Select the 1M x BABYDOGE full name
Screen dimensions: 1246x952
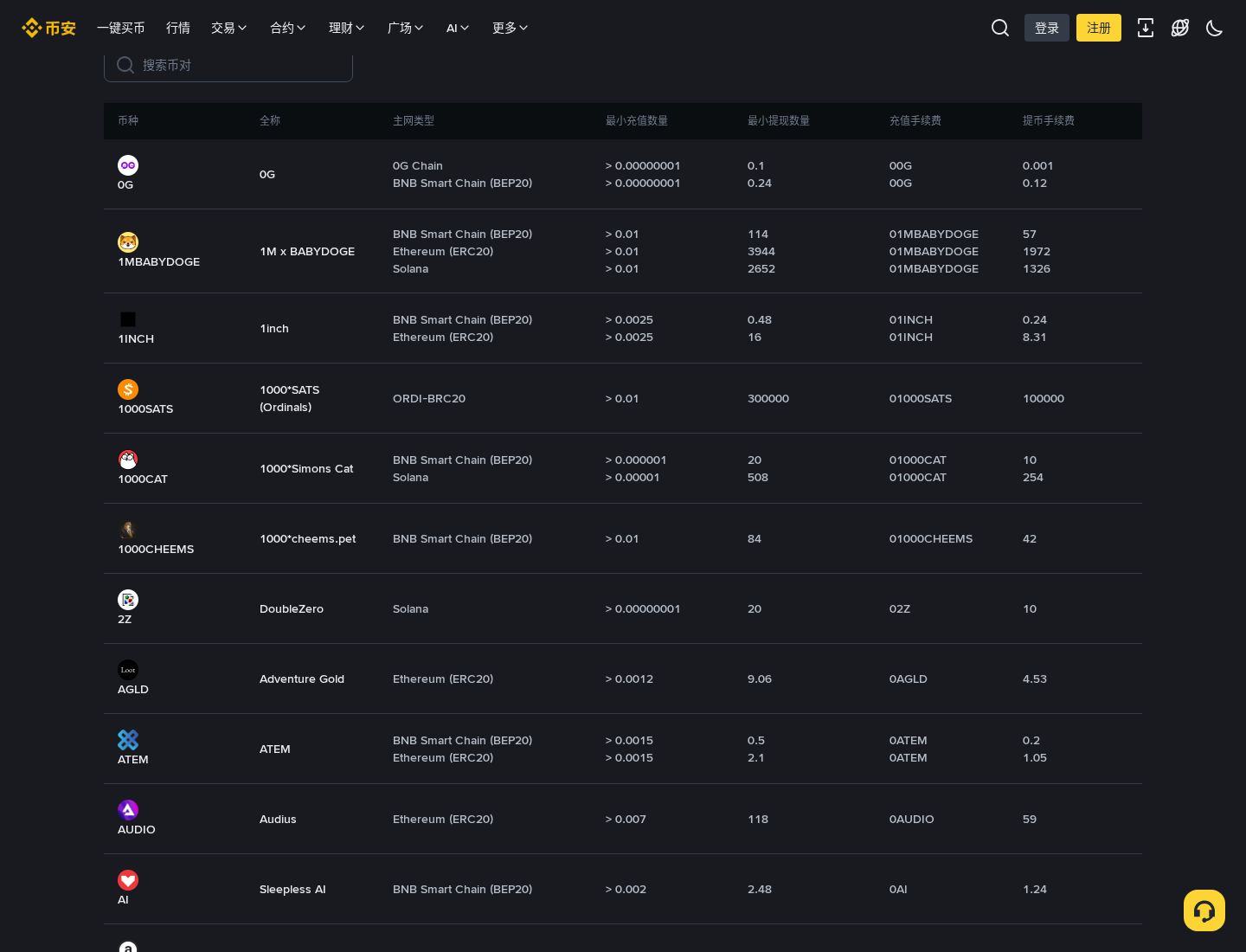coord(307,251)
